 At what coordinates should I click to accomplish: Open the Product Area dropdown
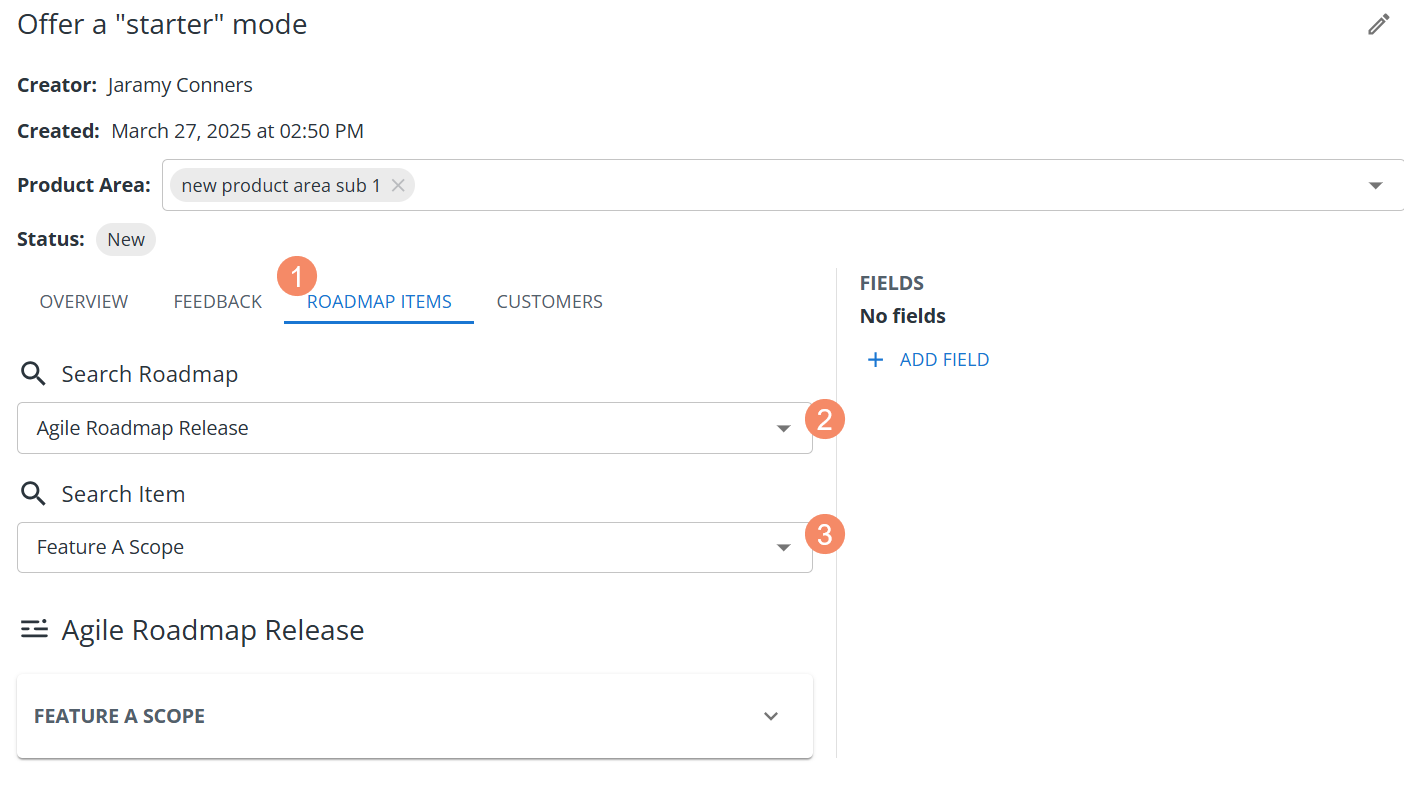(1375, 184)
